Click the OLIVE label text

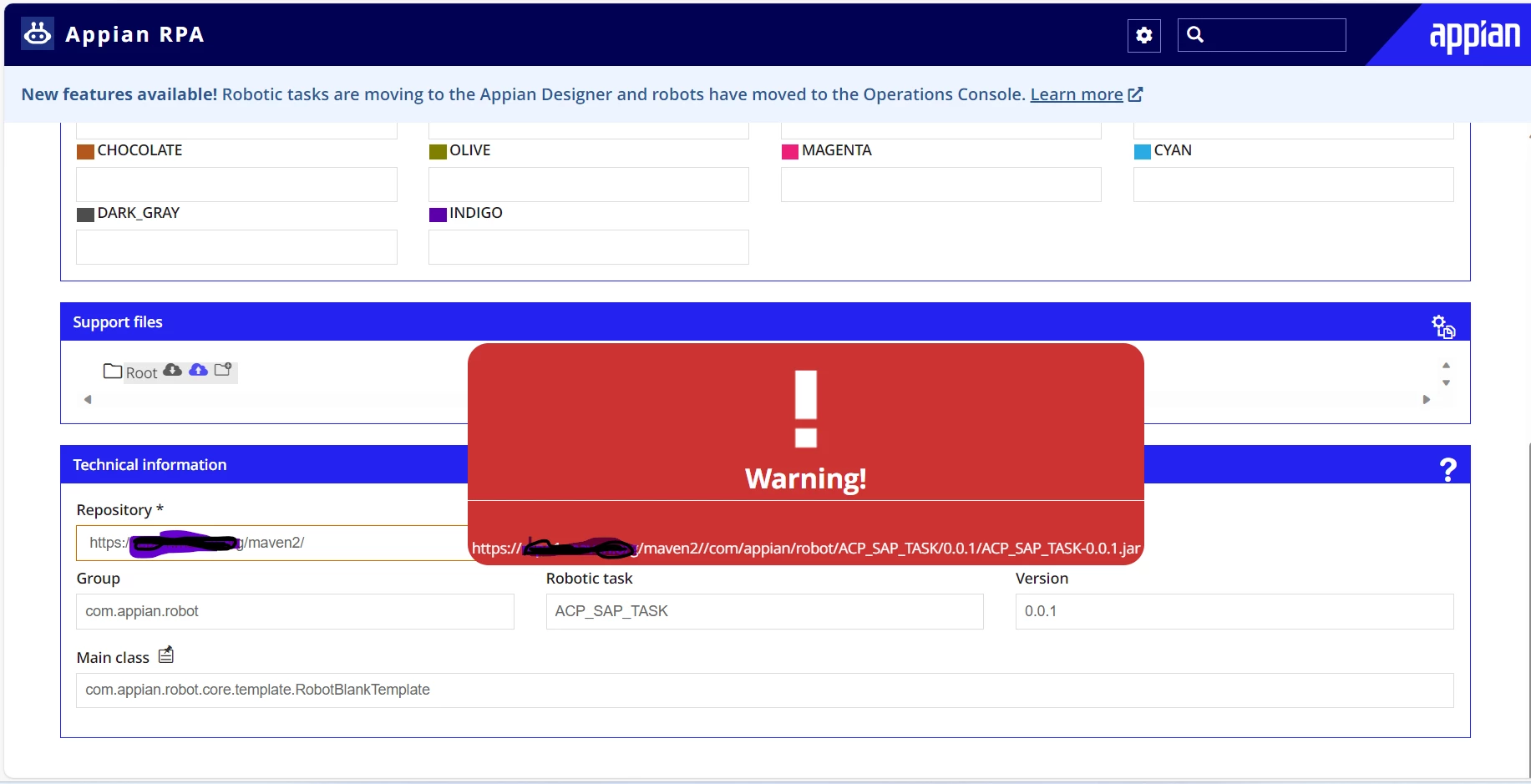pos(470,150)
